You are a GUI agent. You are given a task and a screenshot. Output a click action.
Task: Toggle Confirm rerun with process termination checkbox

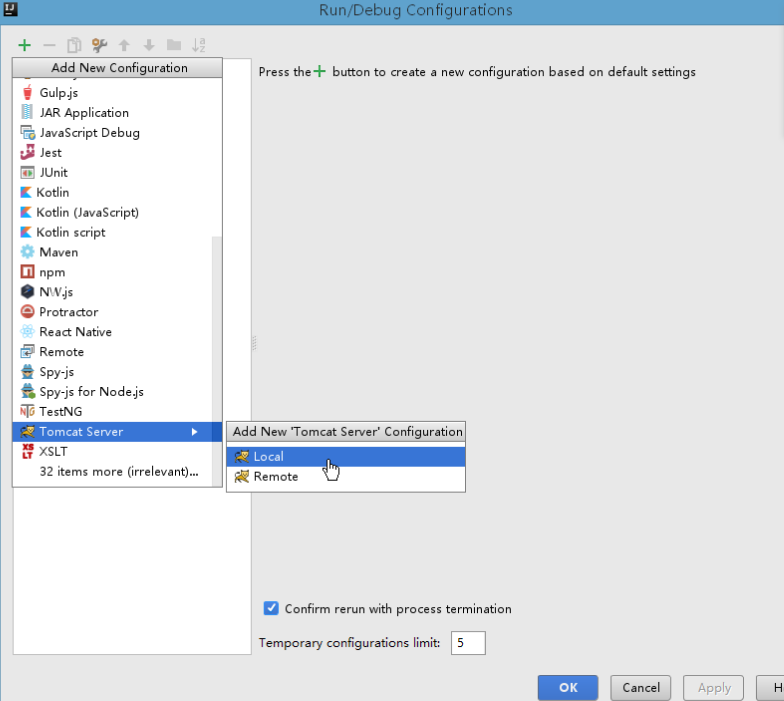pos(271,608)
